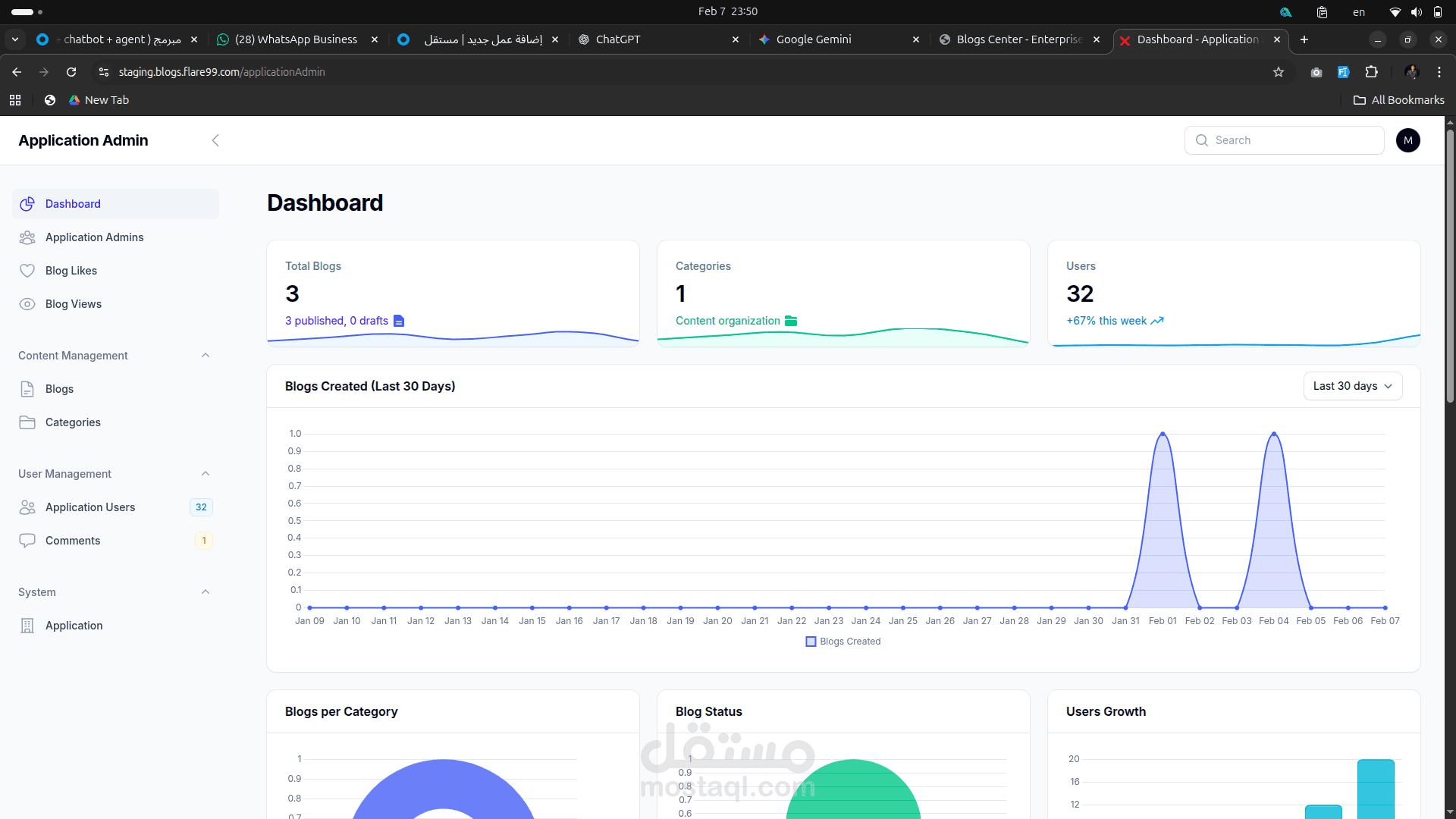
Task: Collapse the Content Management section
Action: 206,356
